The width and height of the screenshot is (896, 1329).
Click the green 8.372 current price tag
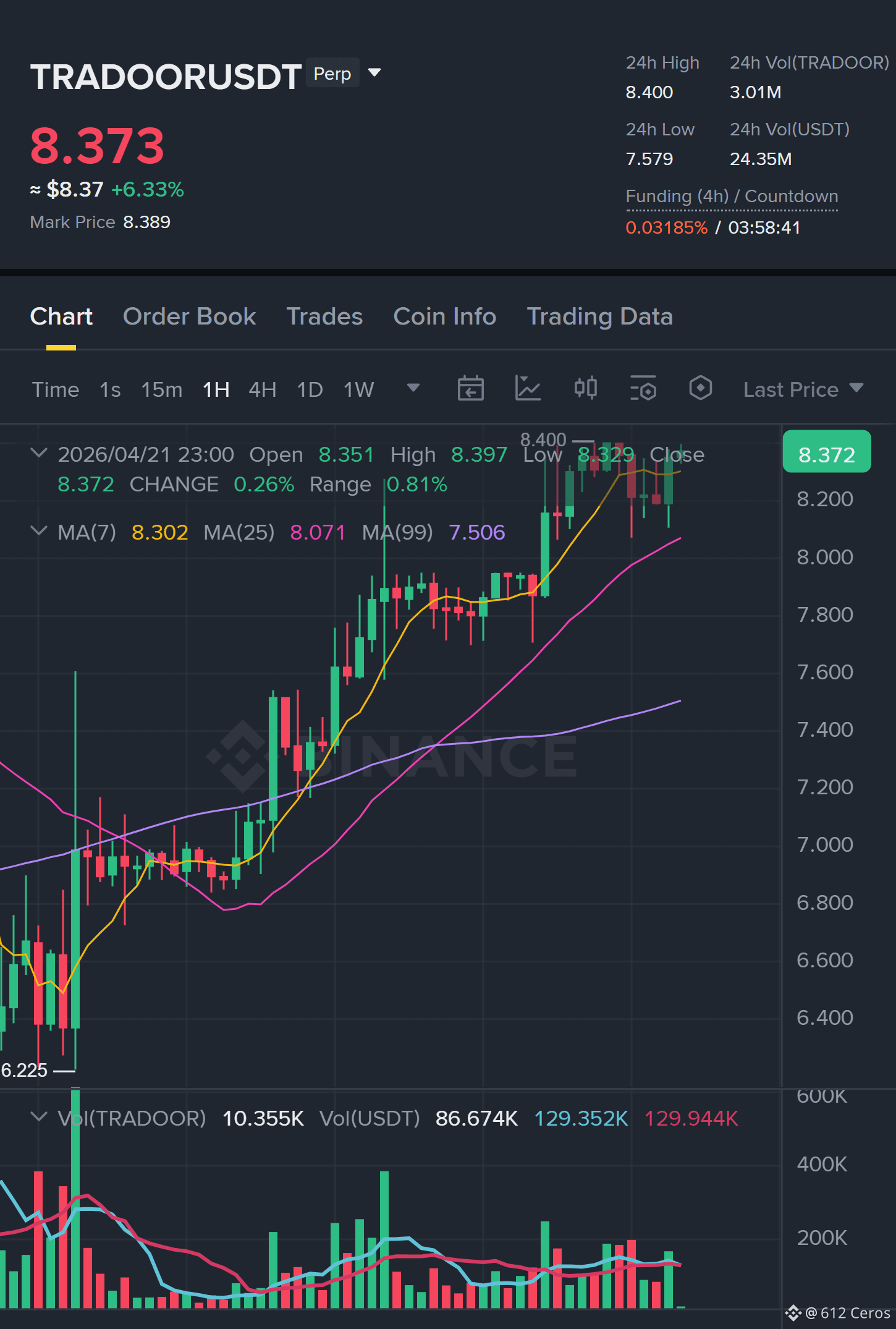[827, 452]
